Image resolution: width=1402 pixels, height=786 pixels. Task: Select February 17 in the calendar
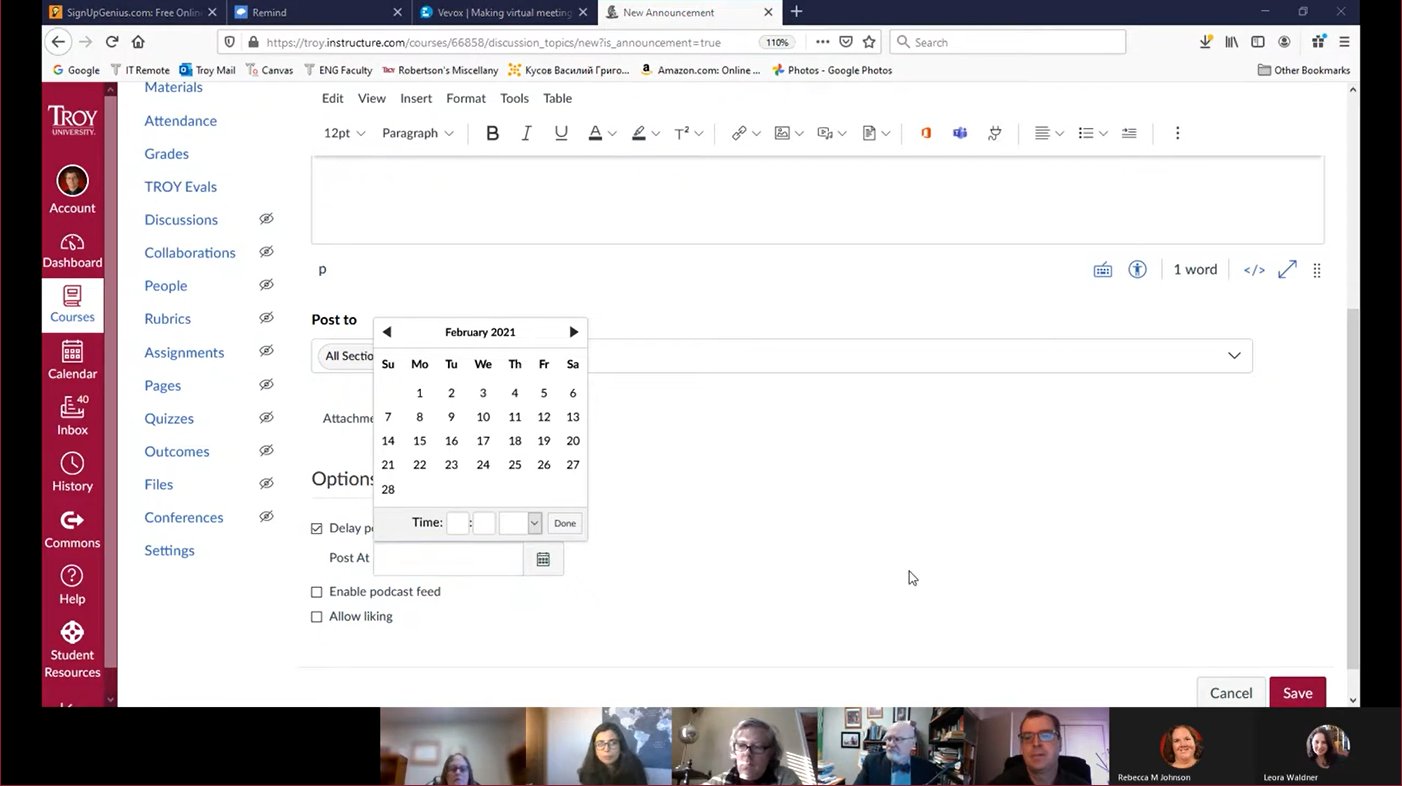[x=483, y=441]
